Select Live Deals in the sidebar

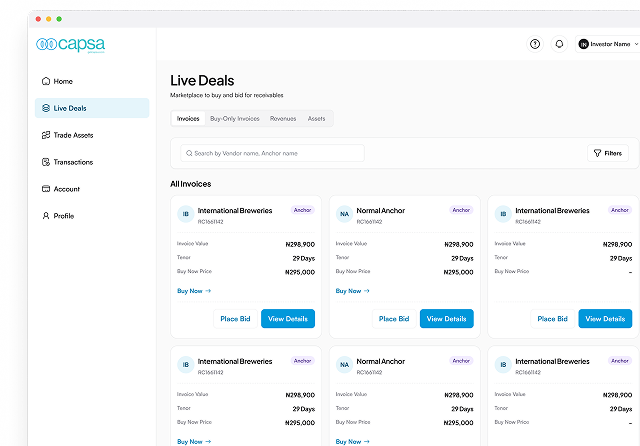92,108
